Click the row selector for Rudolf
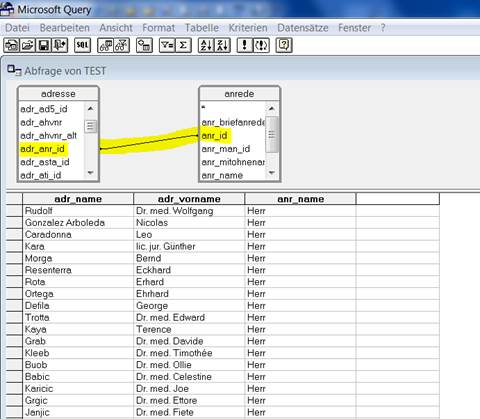480x419 pixels. tap(14, 211)
